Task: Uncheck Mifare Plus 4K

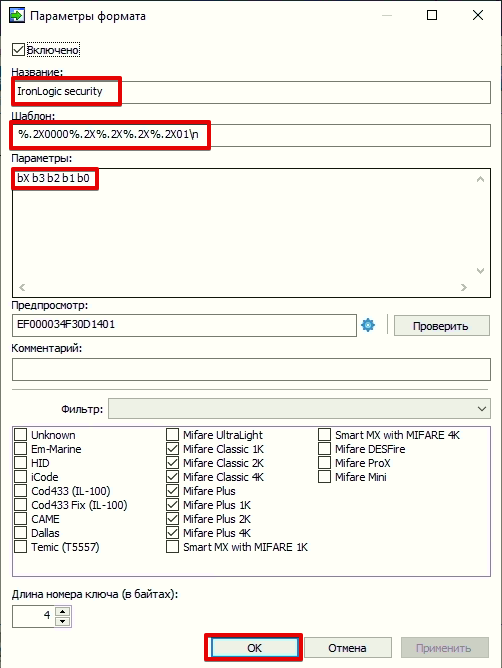Action: (x=172, y=533)
